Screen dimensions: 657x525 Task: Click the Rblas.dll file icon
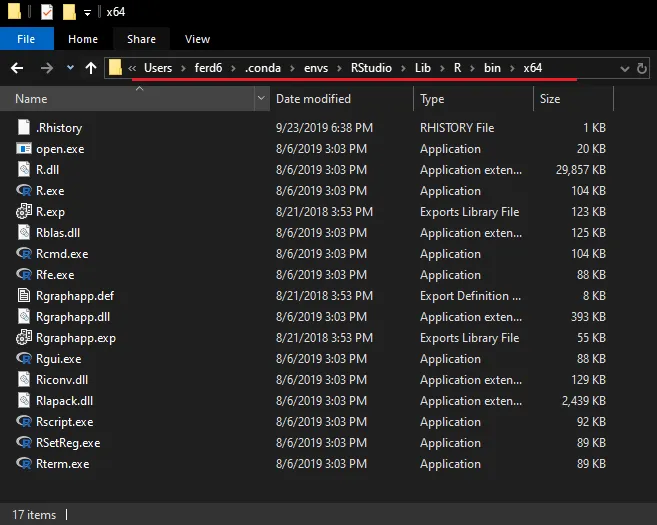point(25,233)
